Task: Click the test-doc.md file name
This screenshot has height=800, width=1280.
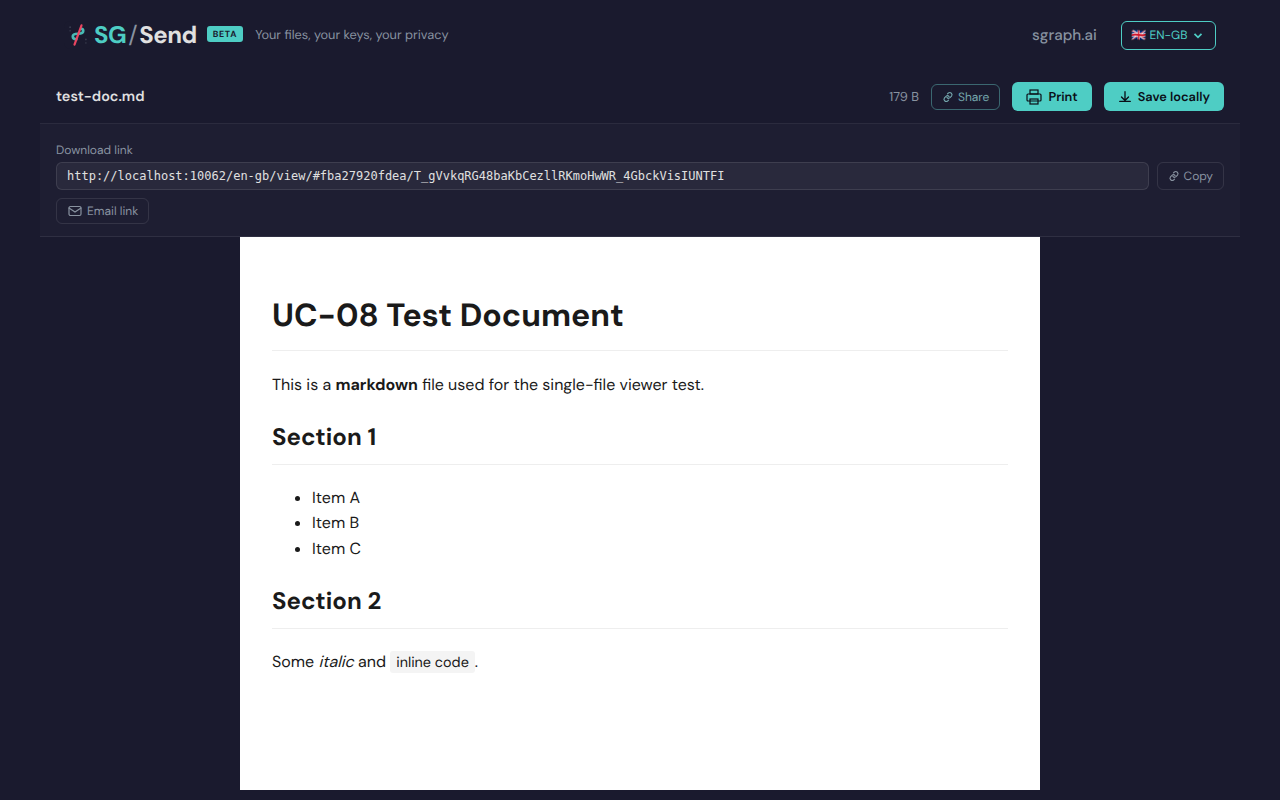Action: click(100, 96)
